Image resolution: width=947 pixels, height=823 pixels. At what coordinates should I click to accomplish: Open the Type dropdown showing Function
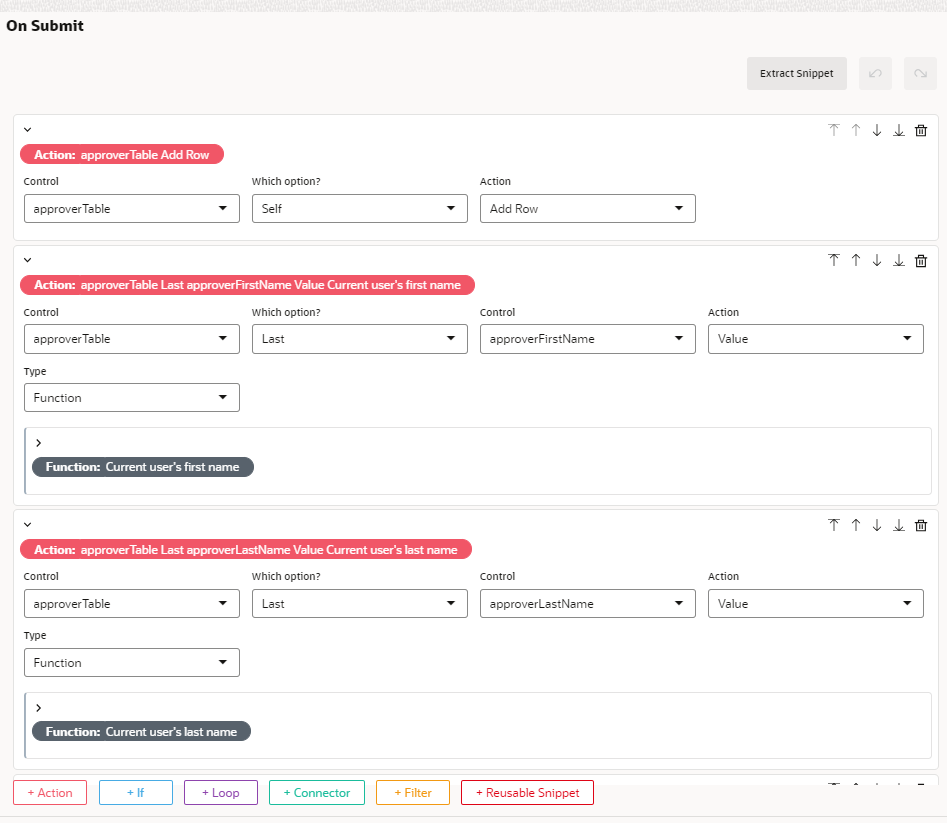131,397
